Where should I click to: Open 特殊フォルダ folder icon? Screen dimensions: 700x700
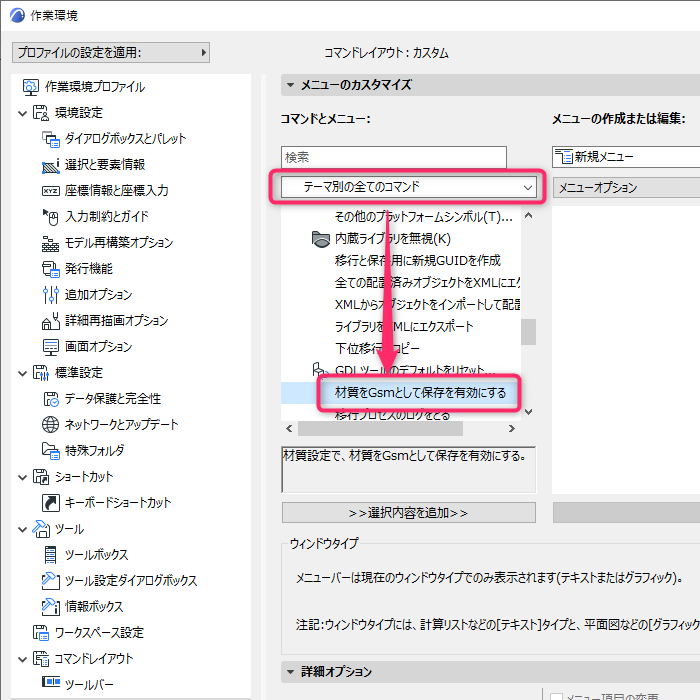coord(50,451)
